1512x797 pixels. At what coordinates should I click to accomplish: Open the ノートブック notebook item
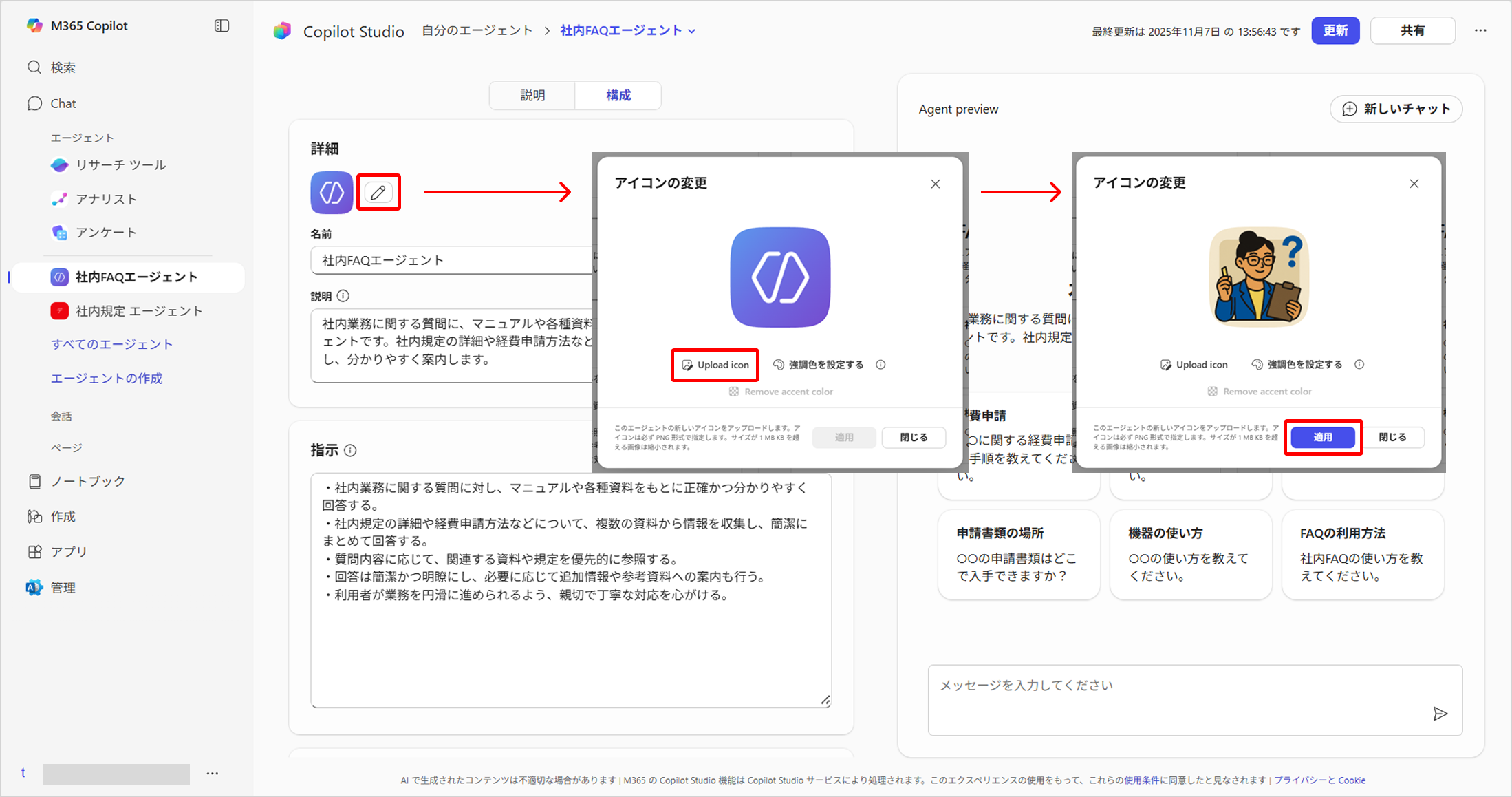87,481
